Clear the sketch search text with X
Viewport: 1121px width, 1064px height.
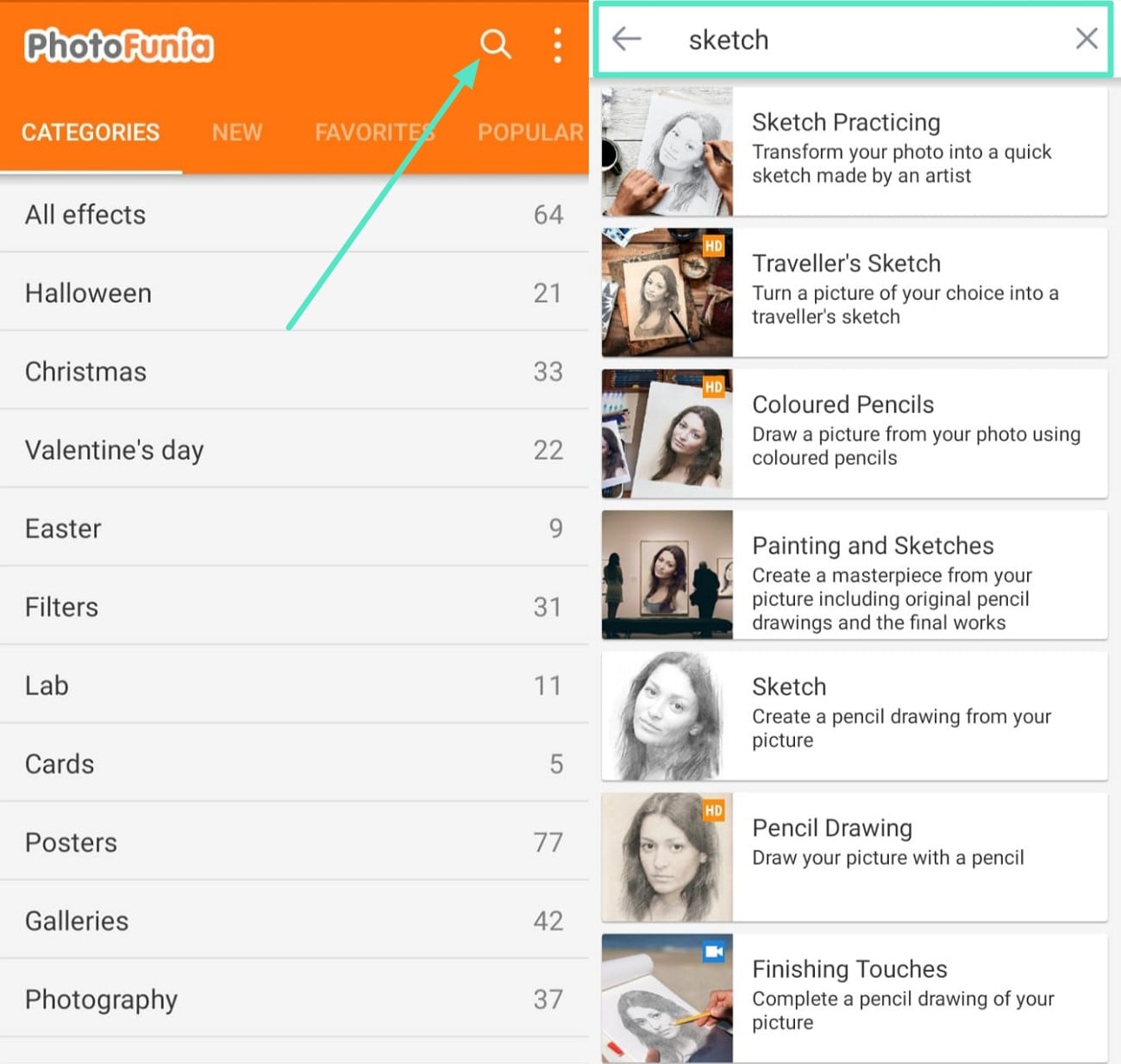coord(1087,38)
